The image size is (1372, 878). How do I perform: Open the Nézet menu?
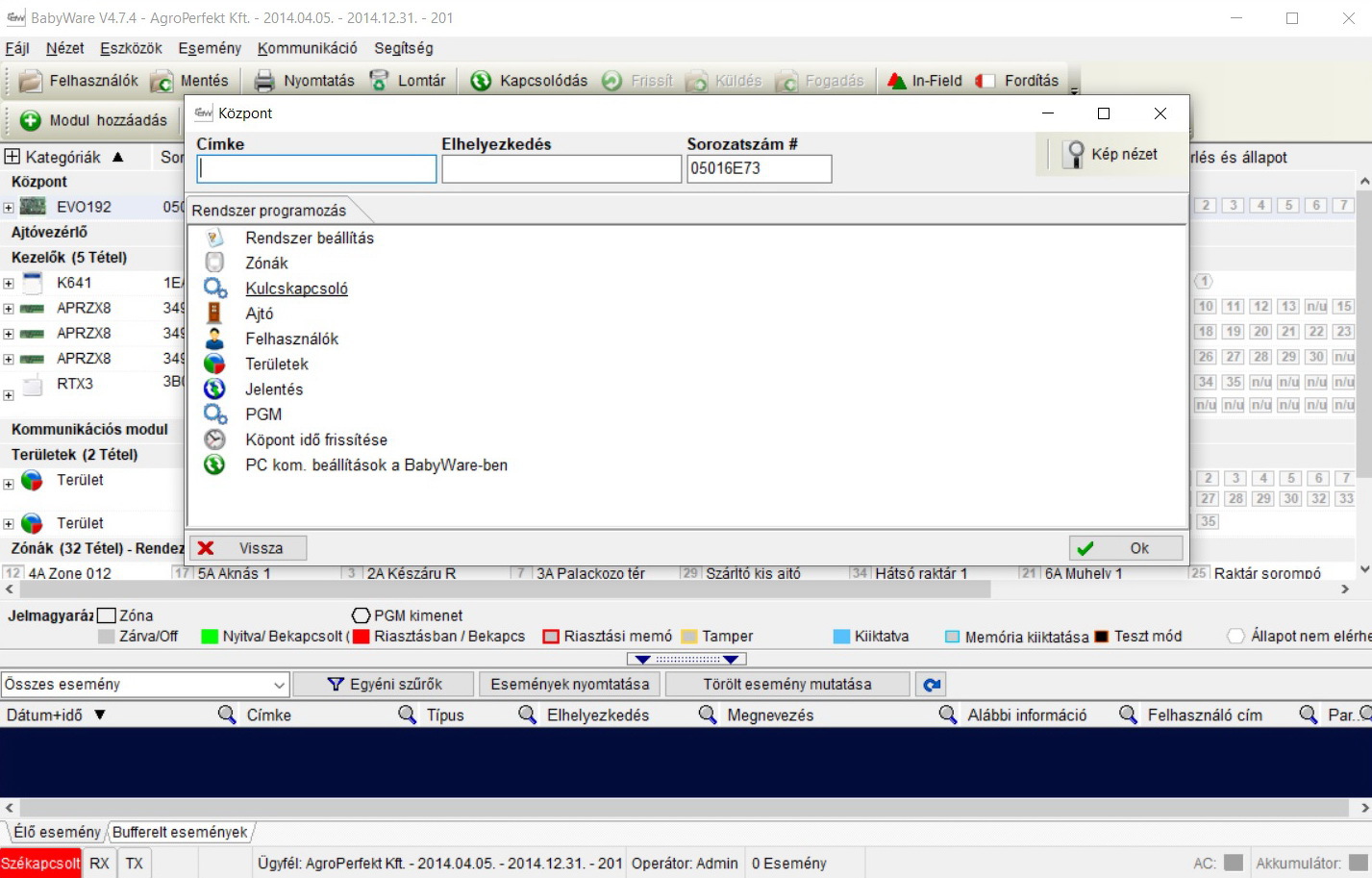(65, 48)
